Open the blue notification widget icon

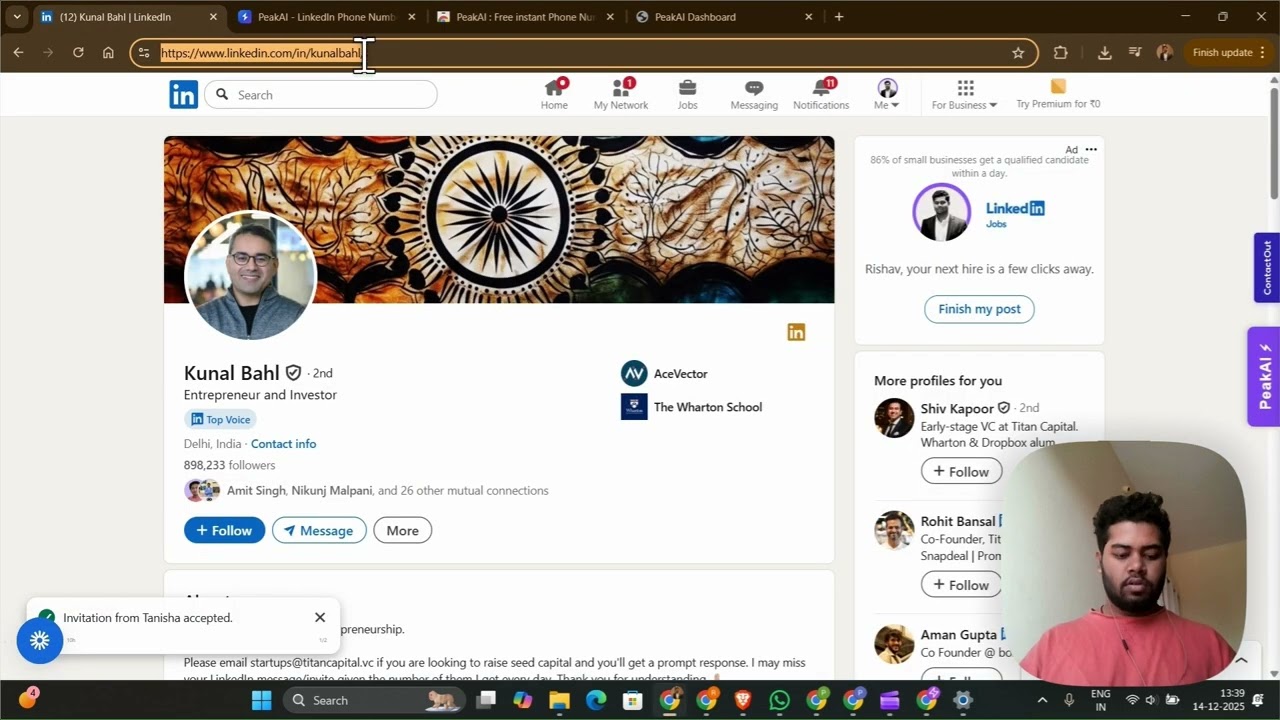point(40,641)
